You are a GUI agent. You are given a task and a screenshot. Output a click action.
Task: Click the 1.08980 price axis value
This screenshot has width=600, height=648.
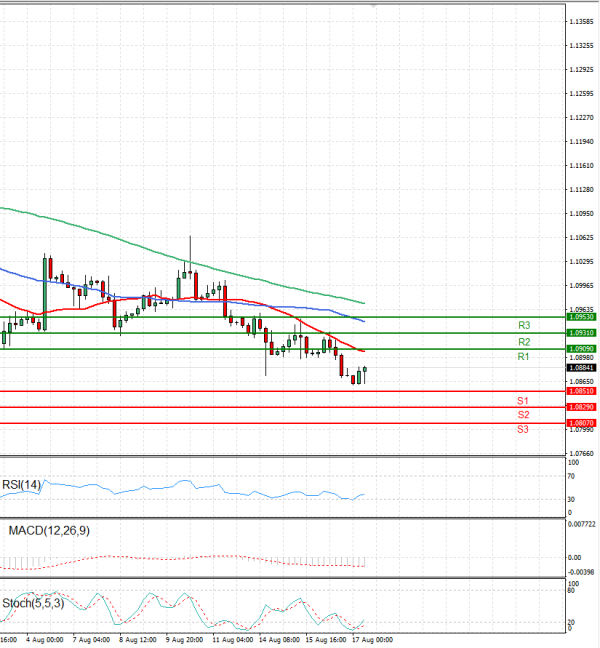pyautogui.click(x=581, y=357)
